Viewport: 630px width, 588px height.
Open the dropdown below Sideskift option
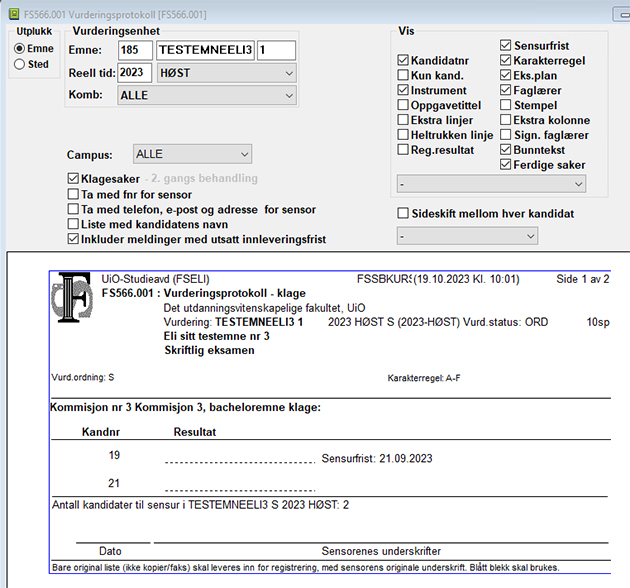467,236
